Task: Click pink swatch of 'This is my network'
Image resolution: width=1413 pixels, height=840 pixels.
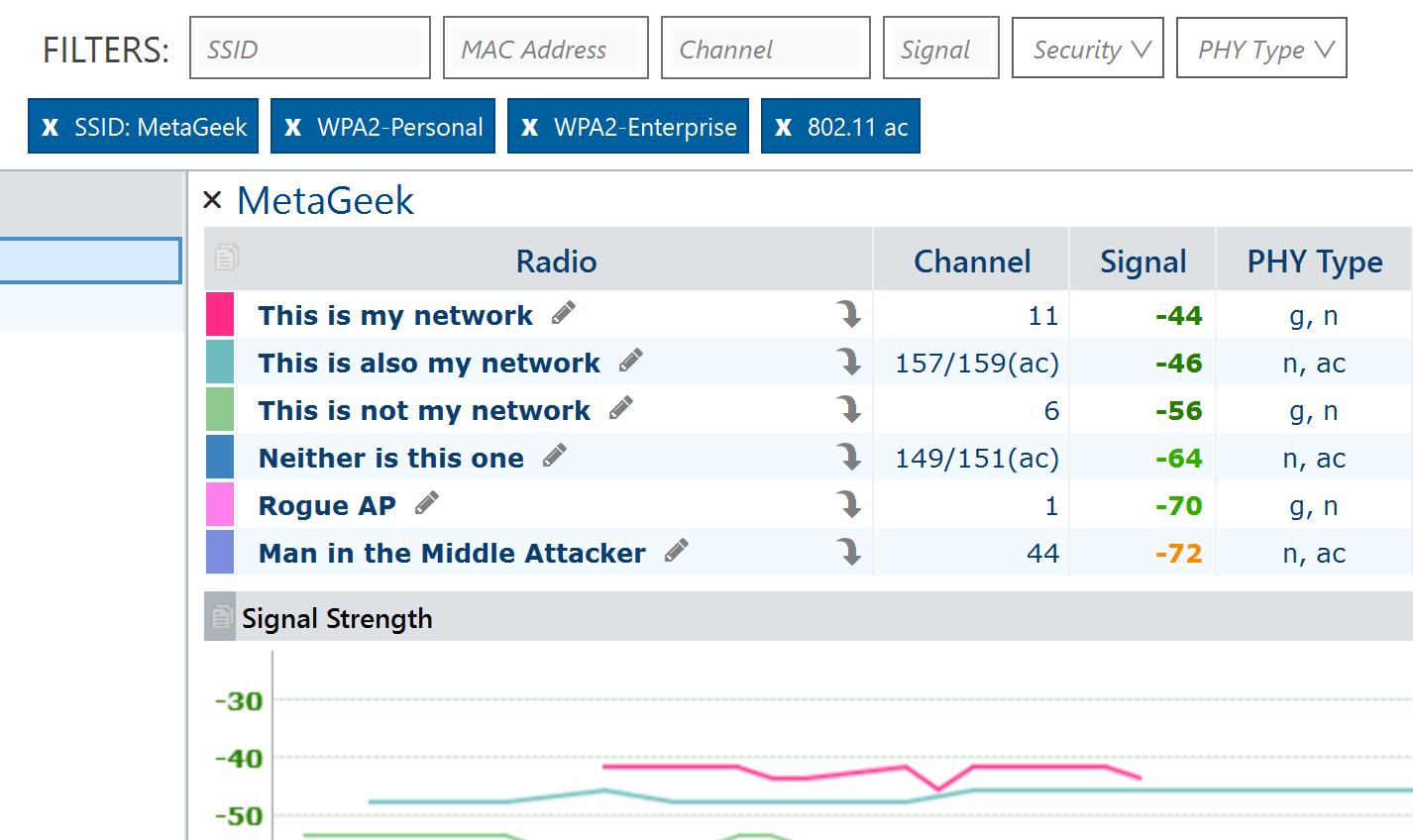Action: [x=220, y=314]
